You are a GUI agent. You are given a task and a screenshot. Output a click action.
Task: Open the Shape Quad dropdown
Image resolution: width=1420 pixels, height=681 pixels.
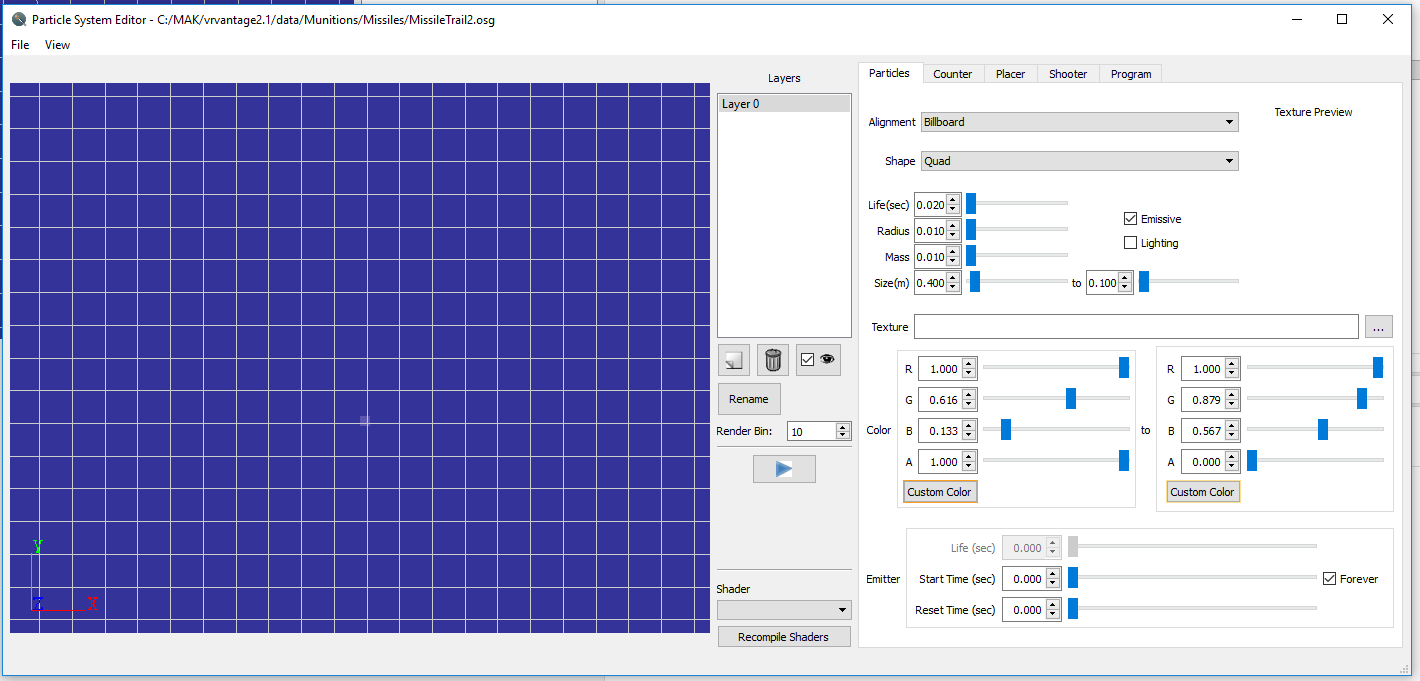click(1079, 161)
